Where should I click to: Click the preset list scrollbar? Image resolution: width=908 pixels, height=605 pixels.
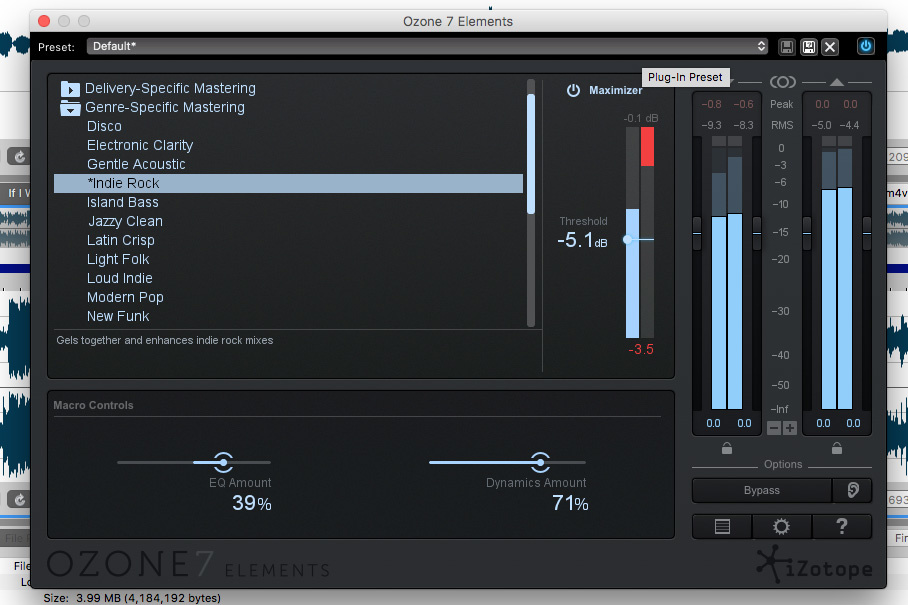click(530, 154)
